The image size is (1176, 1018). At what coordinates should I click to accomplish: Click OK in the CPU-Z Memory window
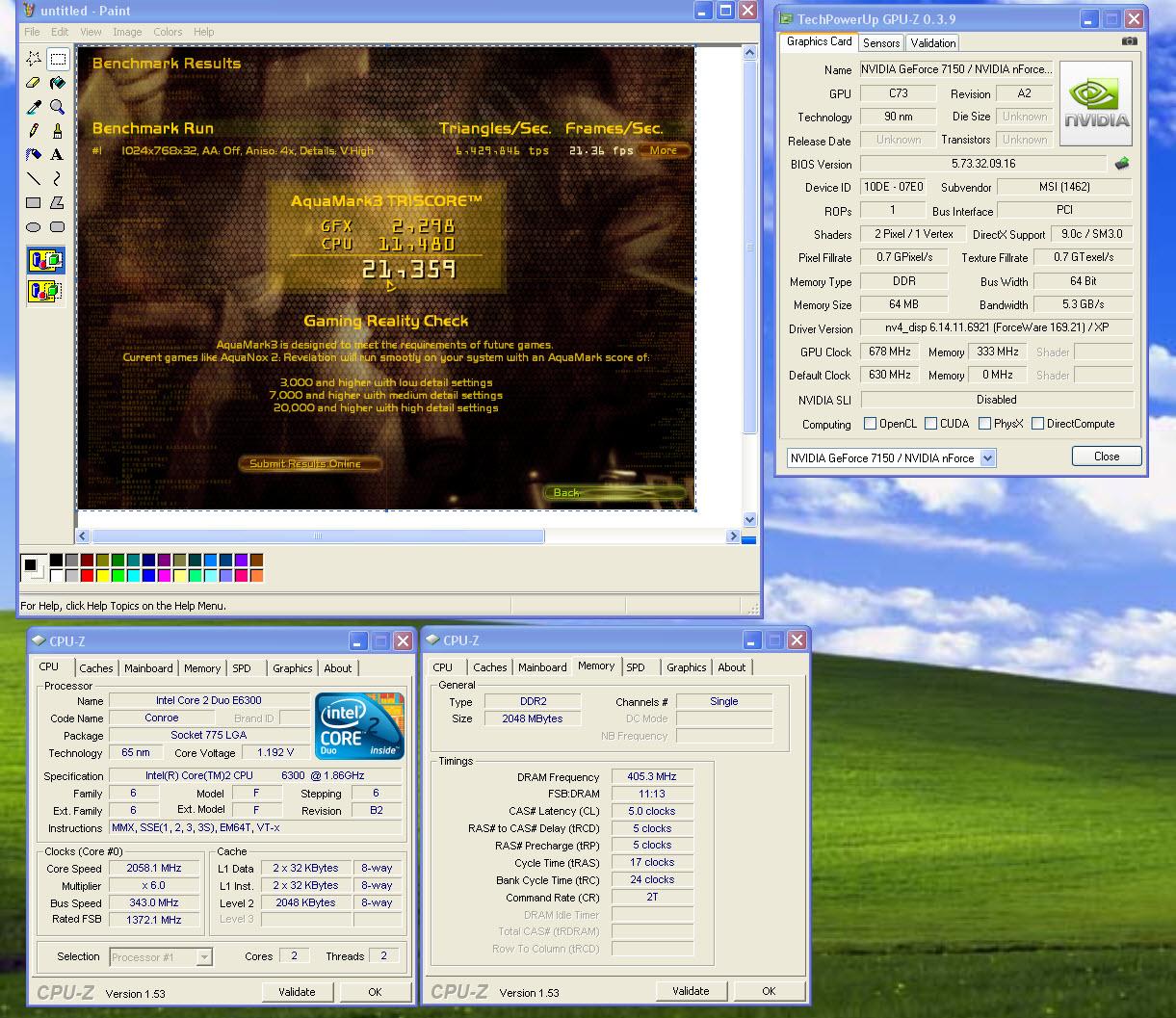tap(769, 991)
